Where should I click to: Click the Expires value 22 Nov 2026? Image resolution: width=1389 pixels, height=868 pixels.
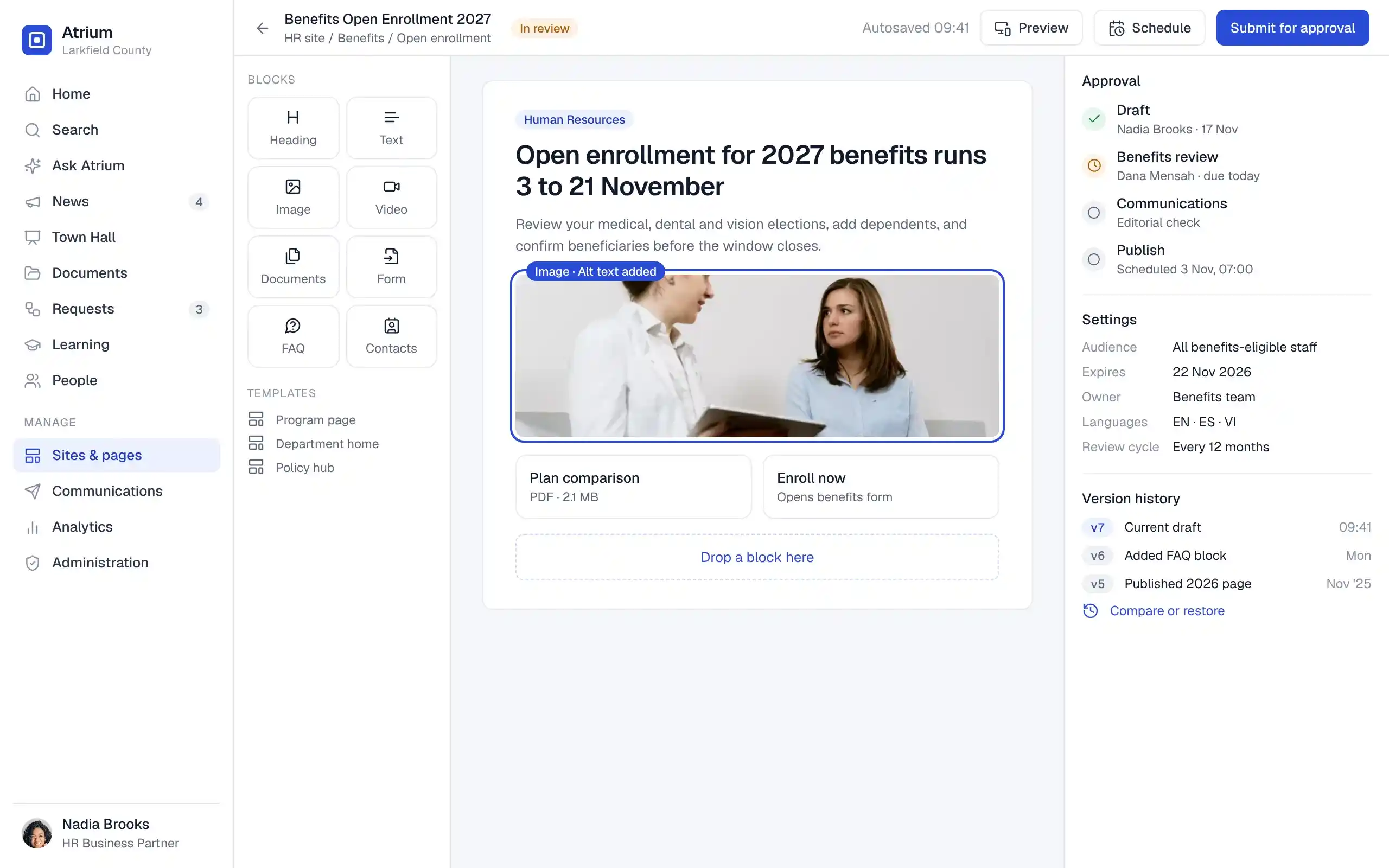pos(1212,372)
